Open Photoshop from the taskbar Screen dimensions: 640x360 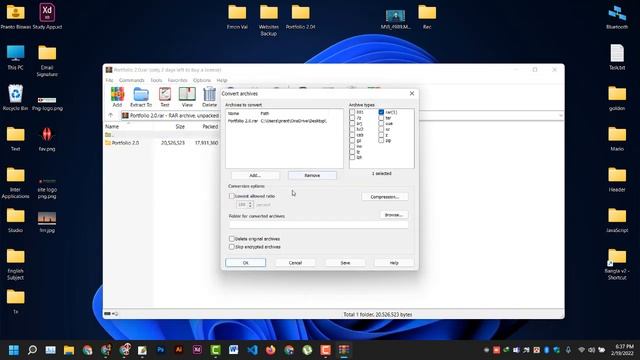click(160, 350)
